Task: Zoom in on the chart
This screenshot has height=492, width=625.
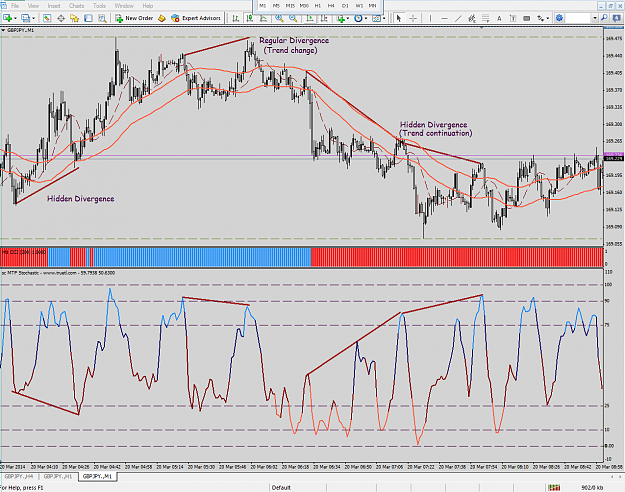Action: 279,18
